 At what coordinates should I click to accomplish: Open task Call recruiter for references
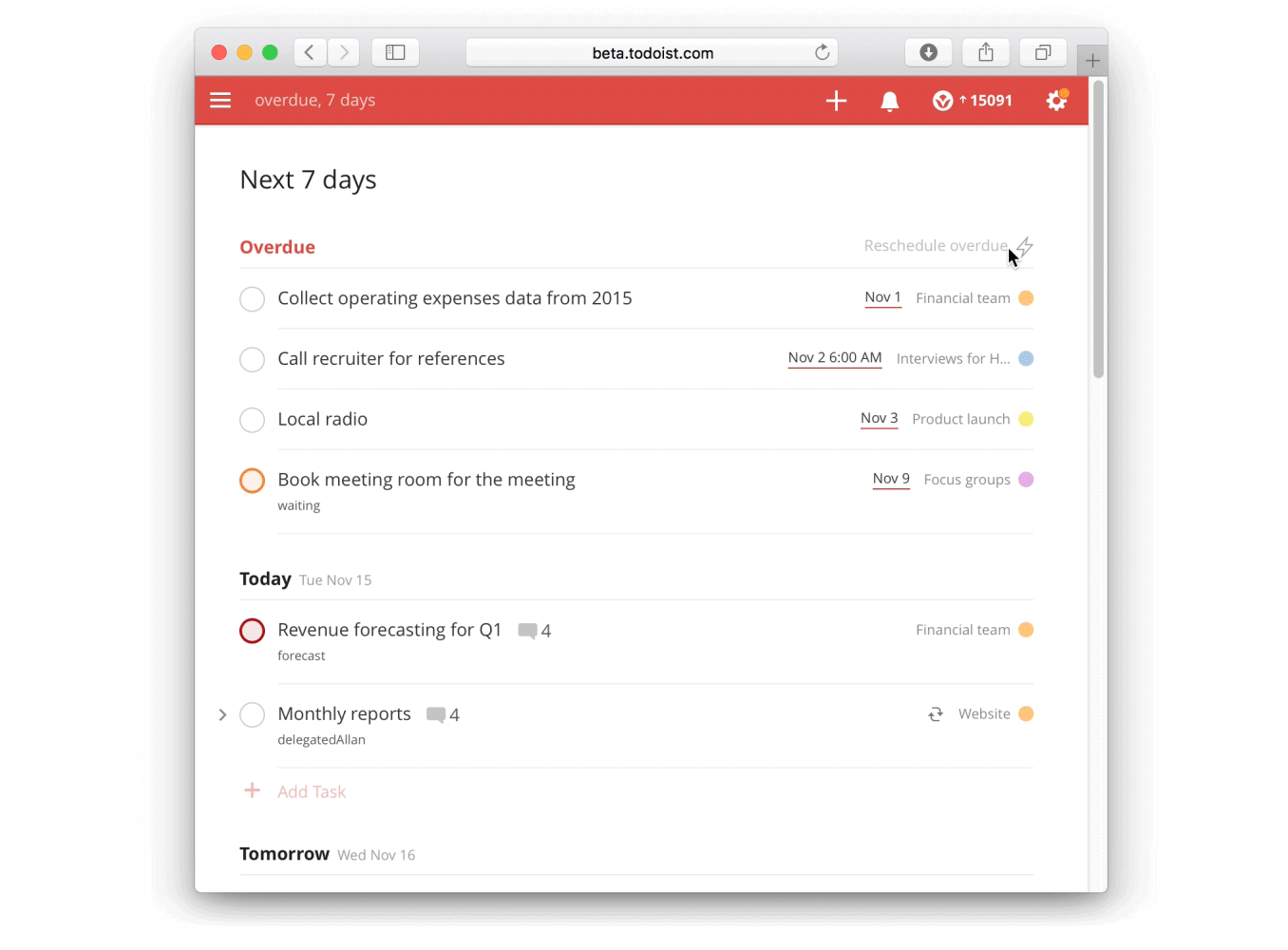click(x=391, y=359)
